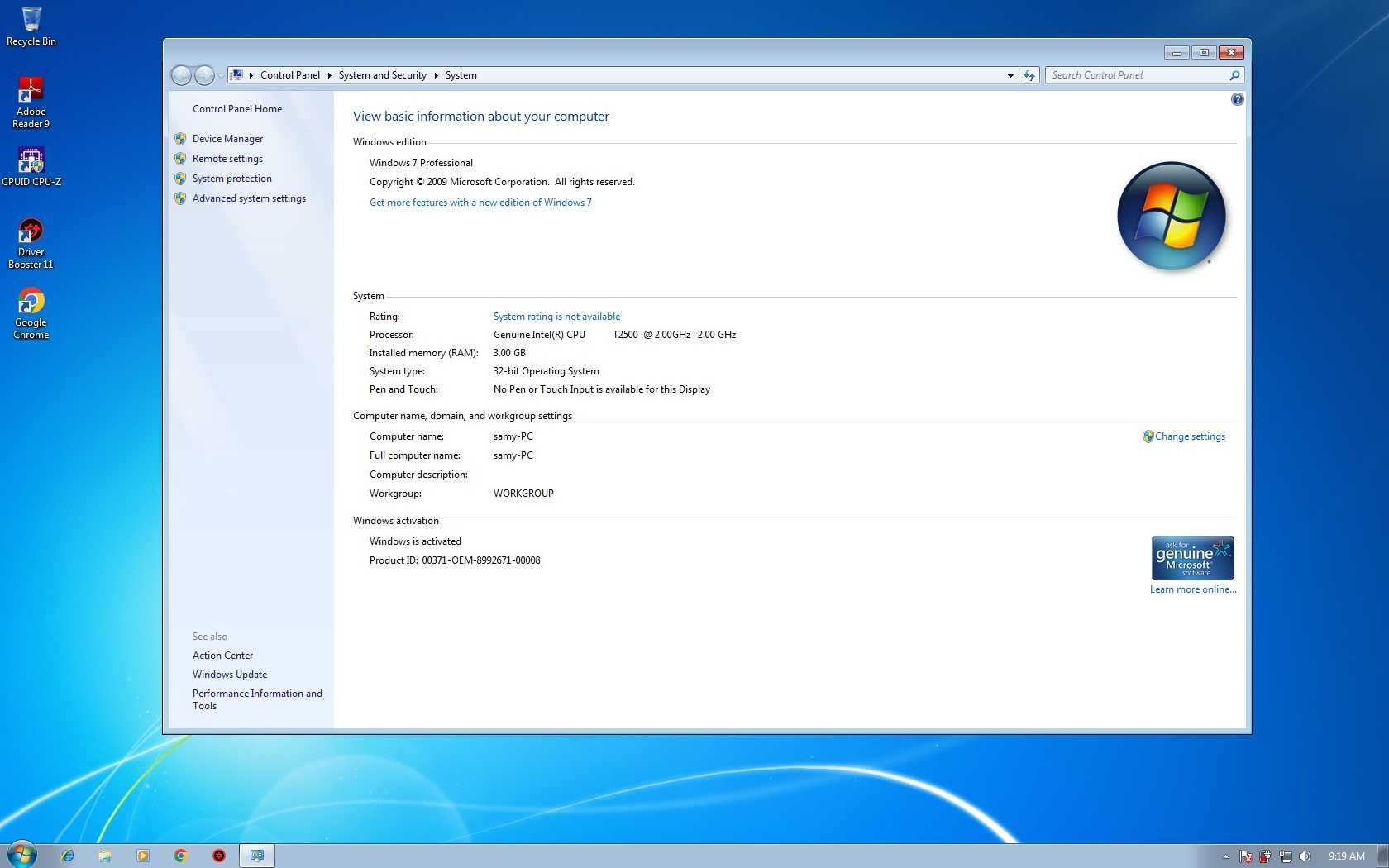The height and width of the screenshot is (868, 1389).
Task: Click the Product ID 00371-OEM-8992671-00008 text
Action: click(455, 560)
